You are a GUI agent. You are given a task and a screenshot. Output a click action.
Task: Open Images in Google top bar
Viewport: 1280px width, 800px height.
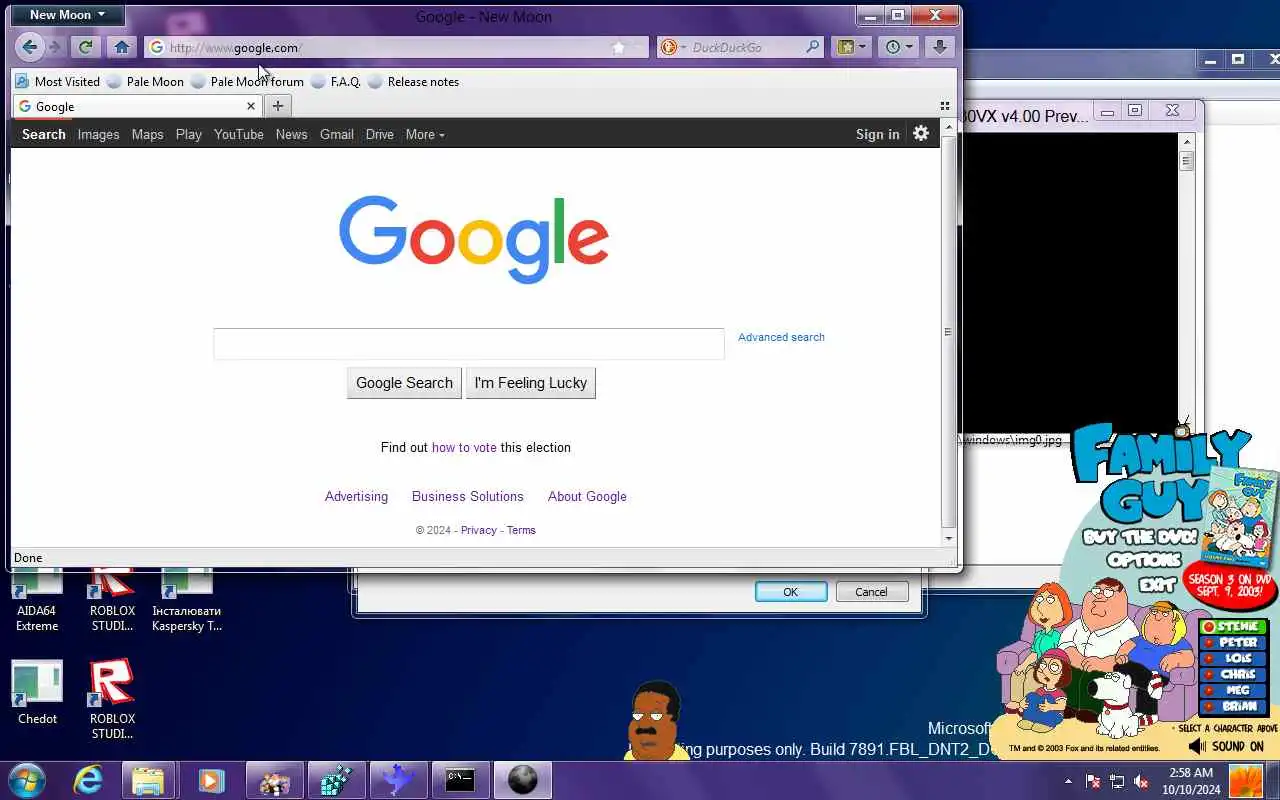click(98, 134)
